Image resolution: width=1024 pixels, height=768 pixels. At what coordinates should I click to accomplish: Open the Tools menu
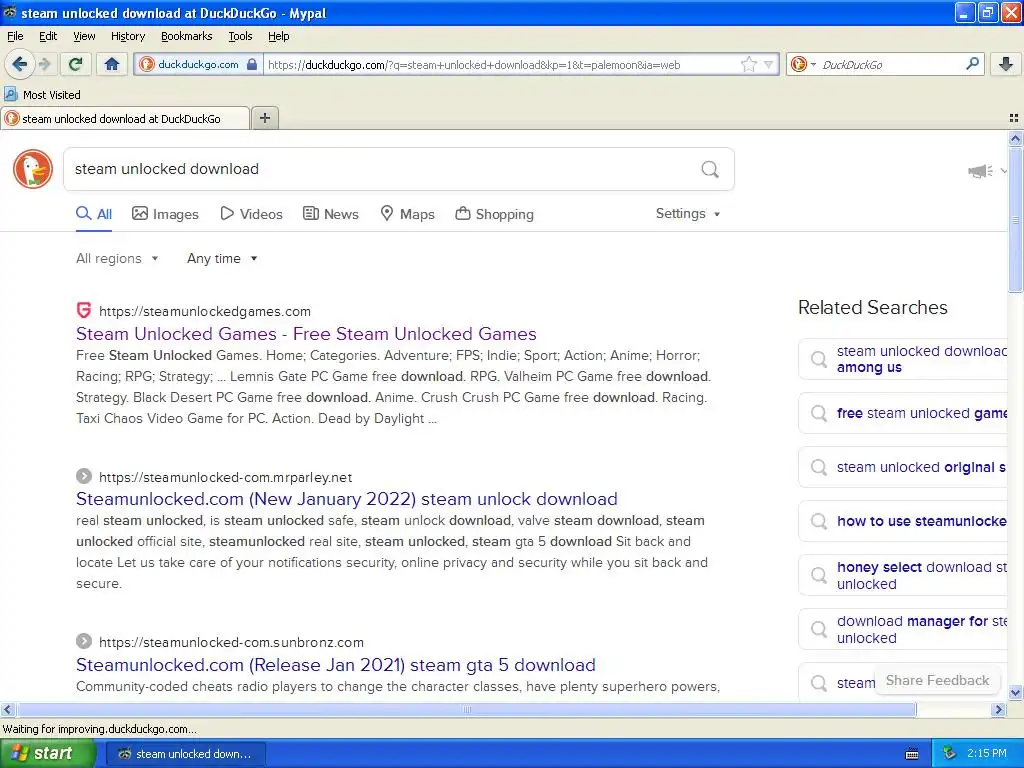coord(240,36)
